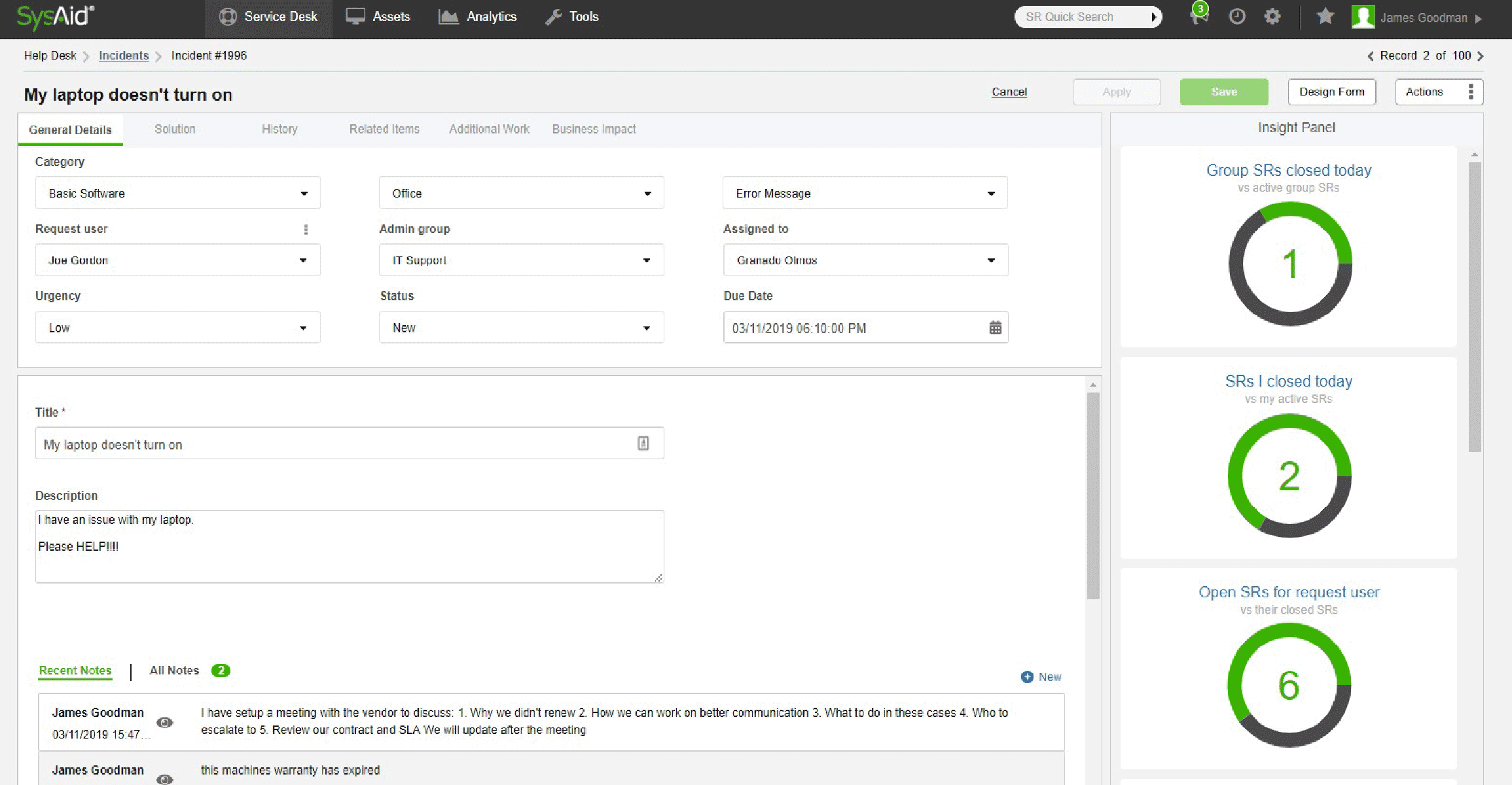Click into the SR Quick Search field
This screenshot has width=1512, height=785.
click(1080, 17)
